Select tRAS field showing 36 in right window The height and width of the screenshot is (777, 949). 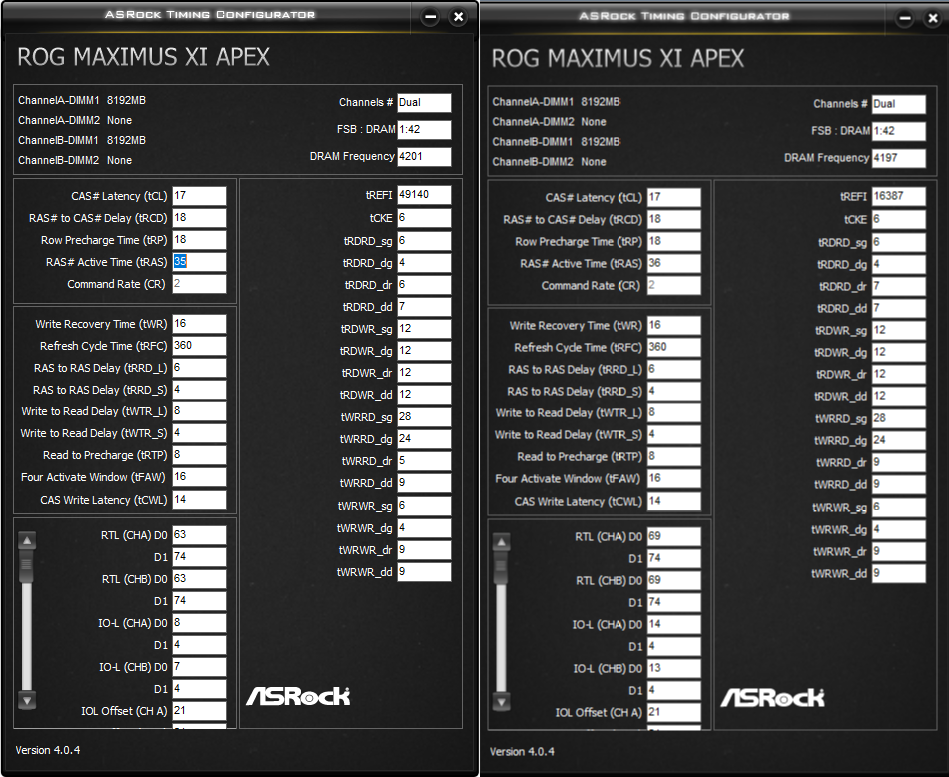click(x=674, y=263)
